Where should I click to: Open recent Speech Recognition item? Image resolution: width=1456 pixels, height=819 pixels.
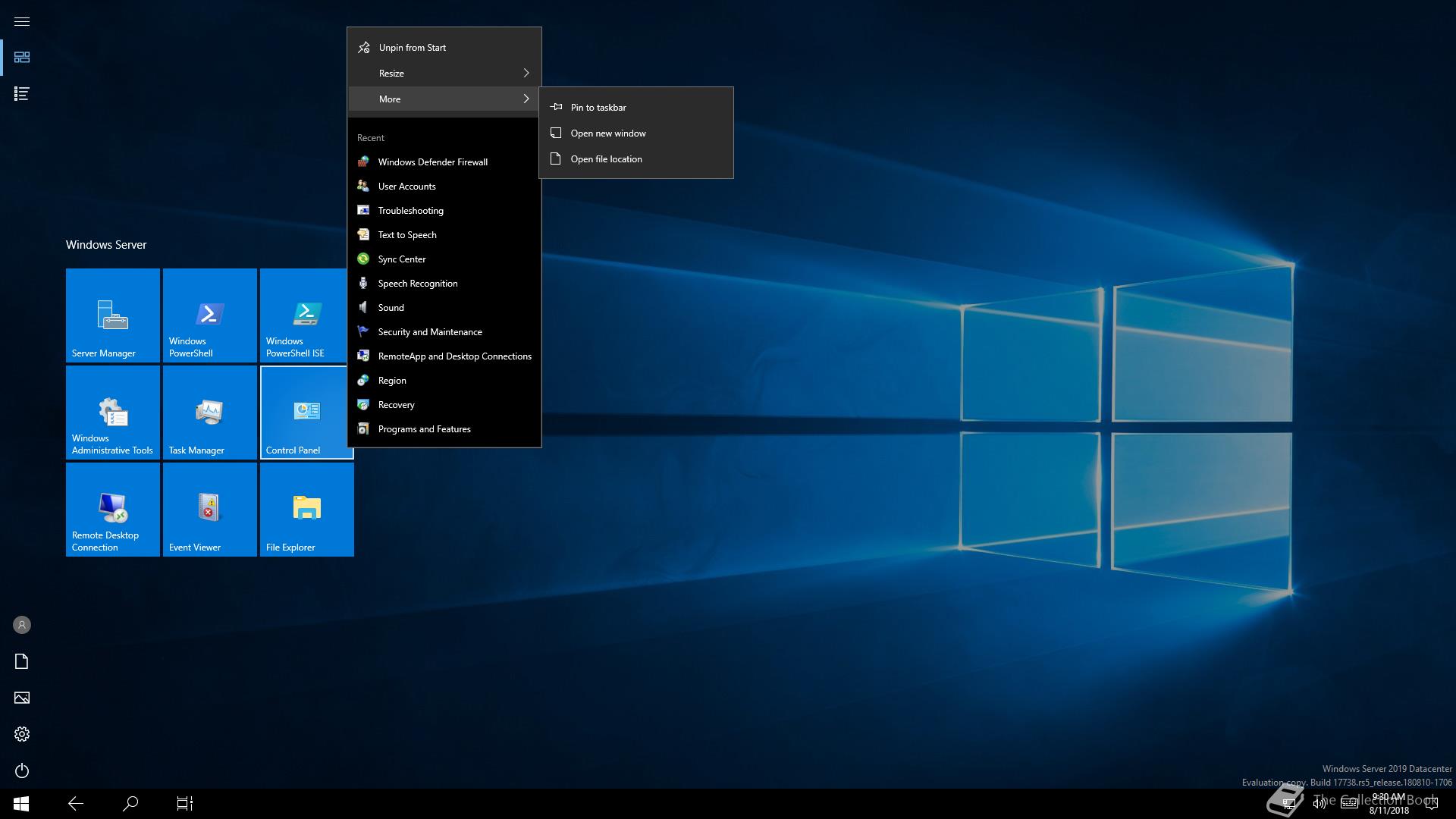[444, 283]
